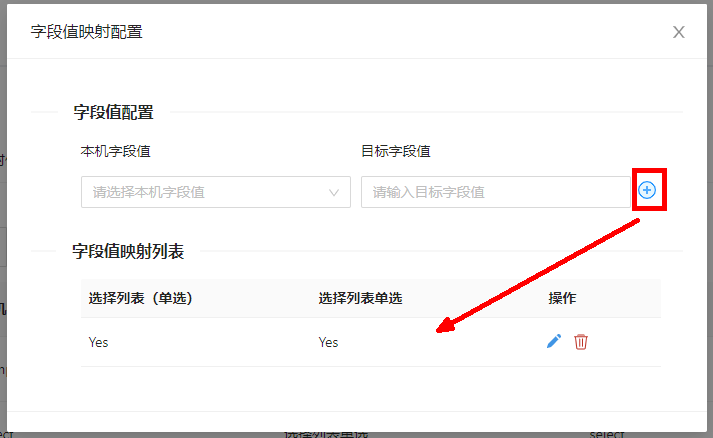Viewport: 713px width, 438px height.
Task: Open the 请选择本机字段值 dropdown
Action: [x=205, y=192]
